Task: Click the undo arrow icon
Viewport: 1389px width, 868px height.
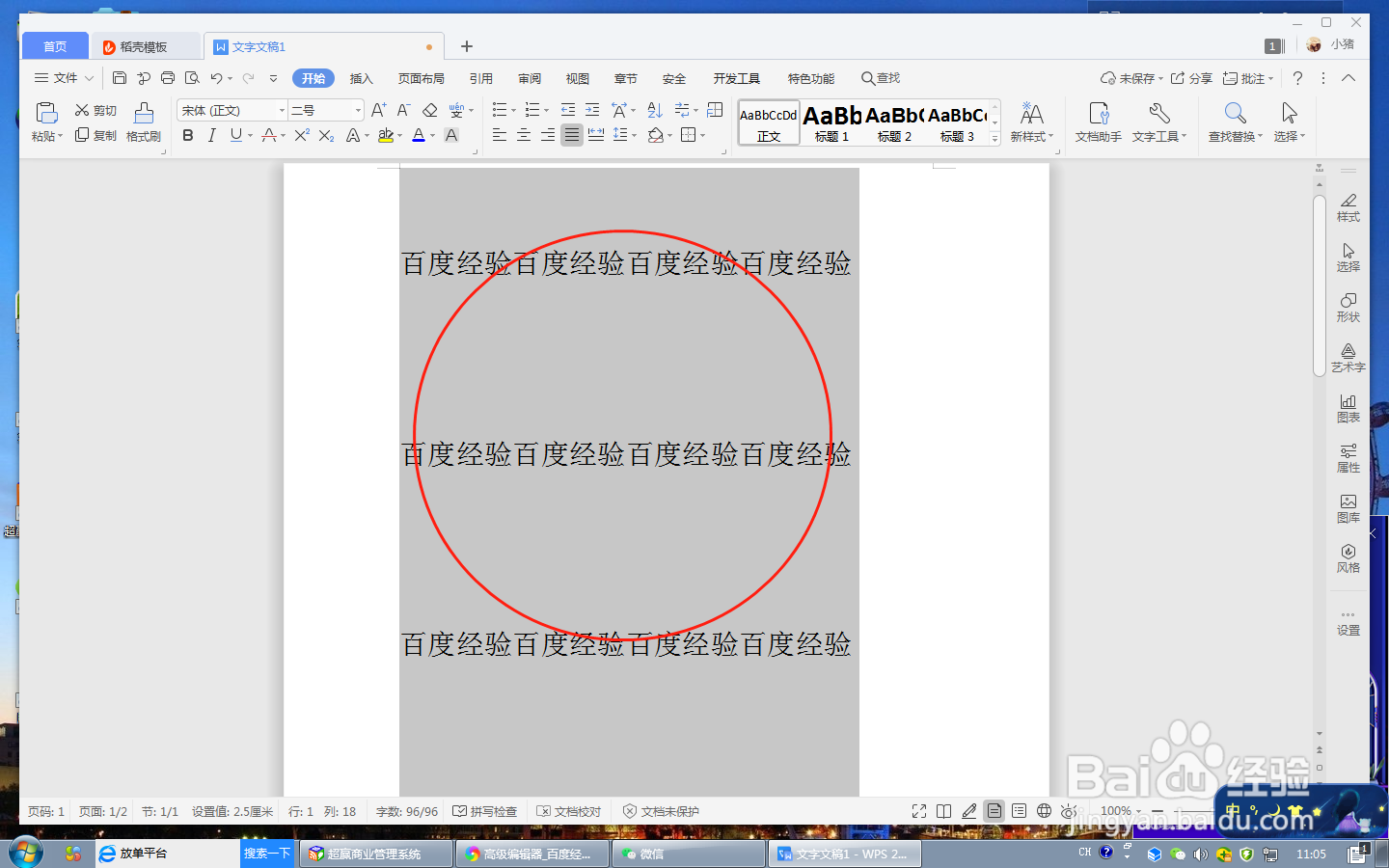Action: pyautogui.click(x=216, y=78)
